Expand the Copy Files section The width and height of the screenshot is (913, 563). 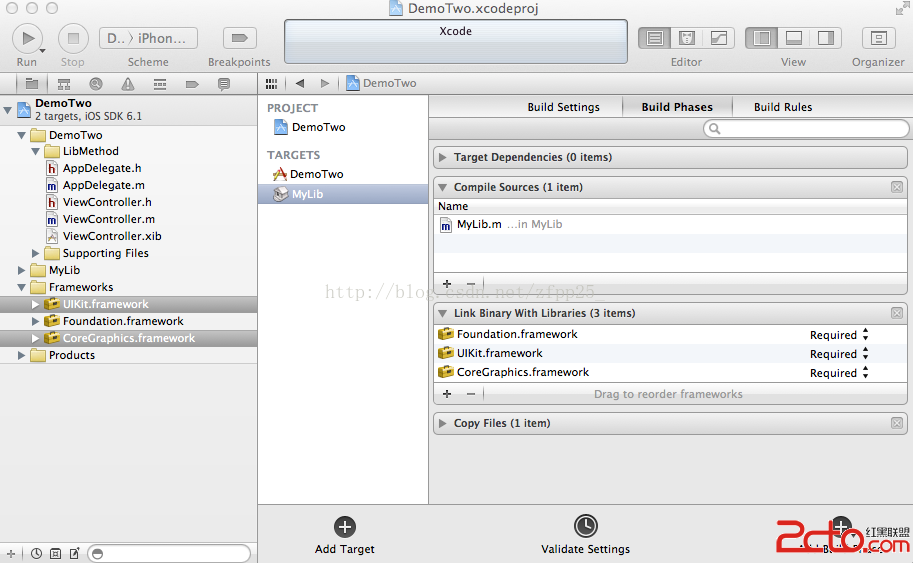point(443,423)
